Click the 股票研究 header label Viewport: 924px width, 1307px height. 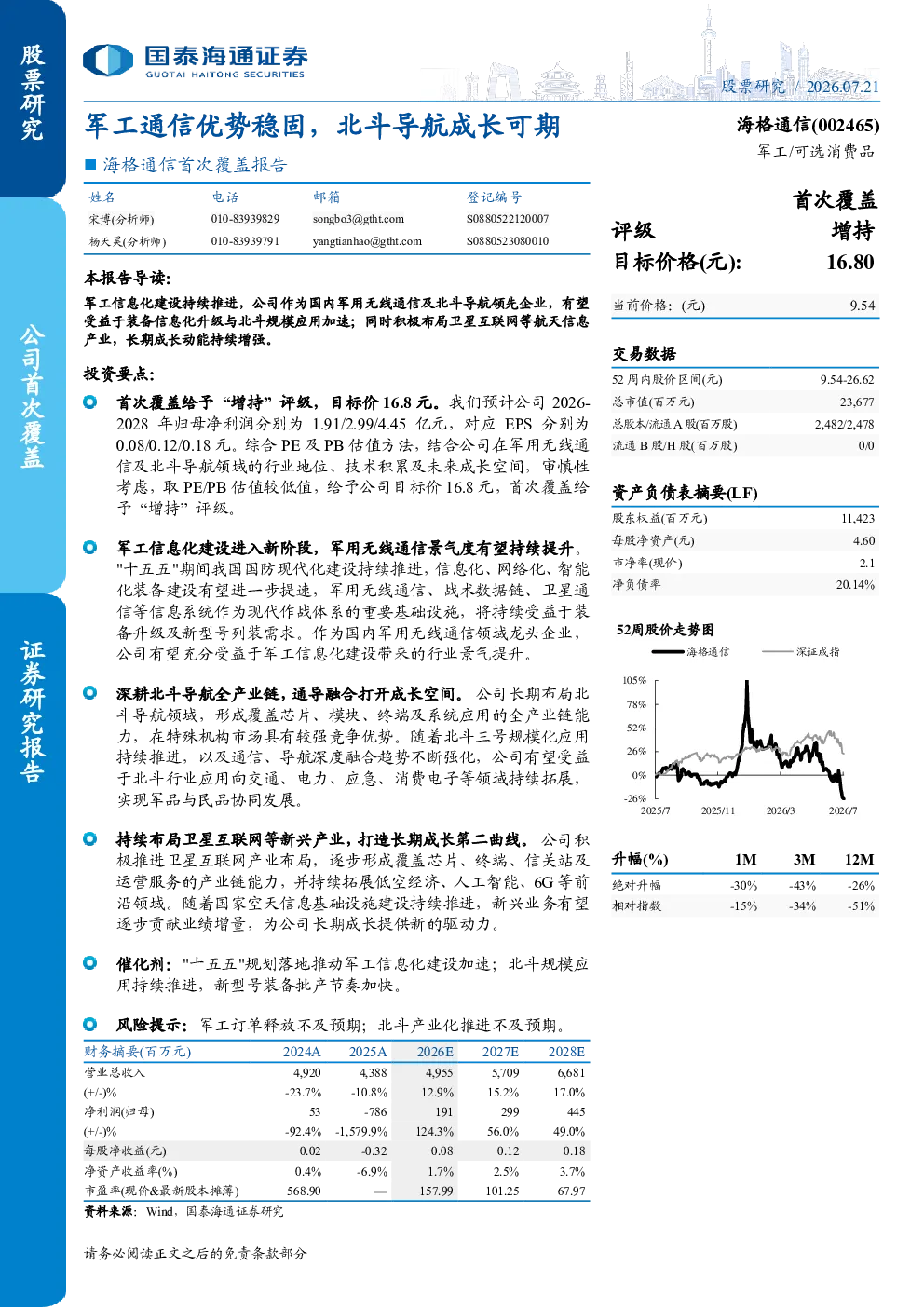(753, 87)
